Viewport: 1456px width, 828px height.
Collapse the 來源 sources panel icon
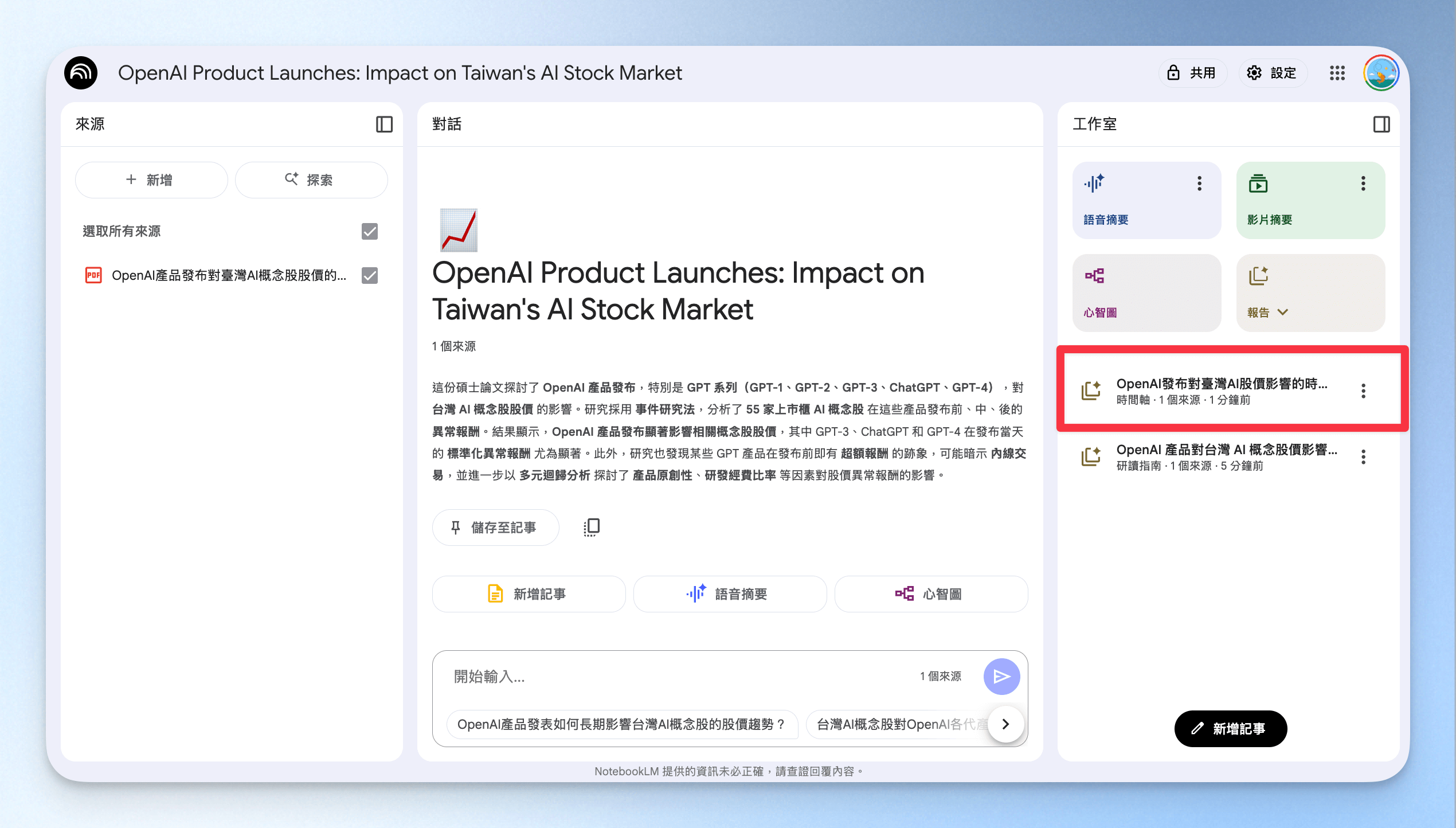pyautogui.click(x=384, y=124)
